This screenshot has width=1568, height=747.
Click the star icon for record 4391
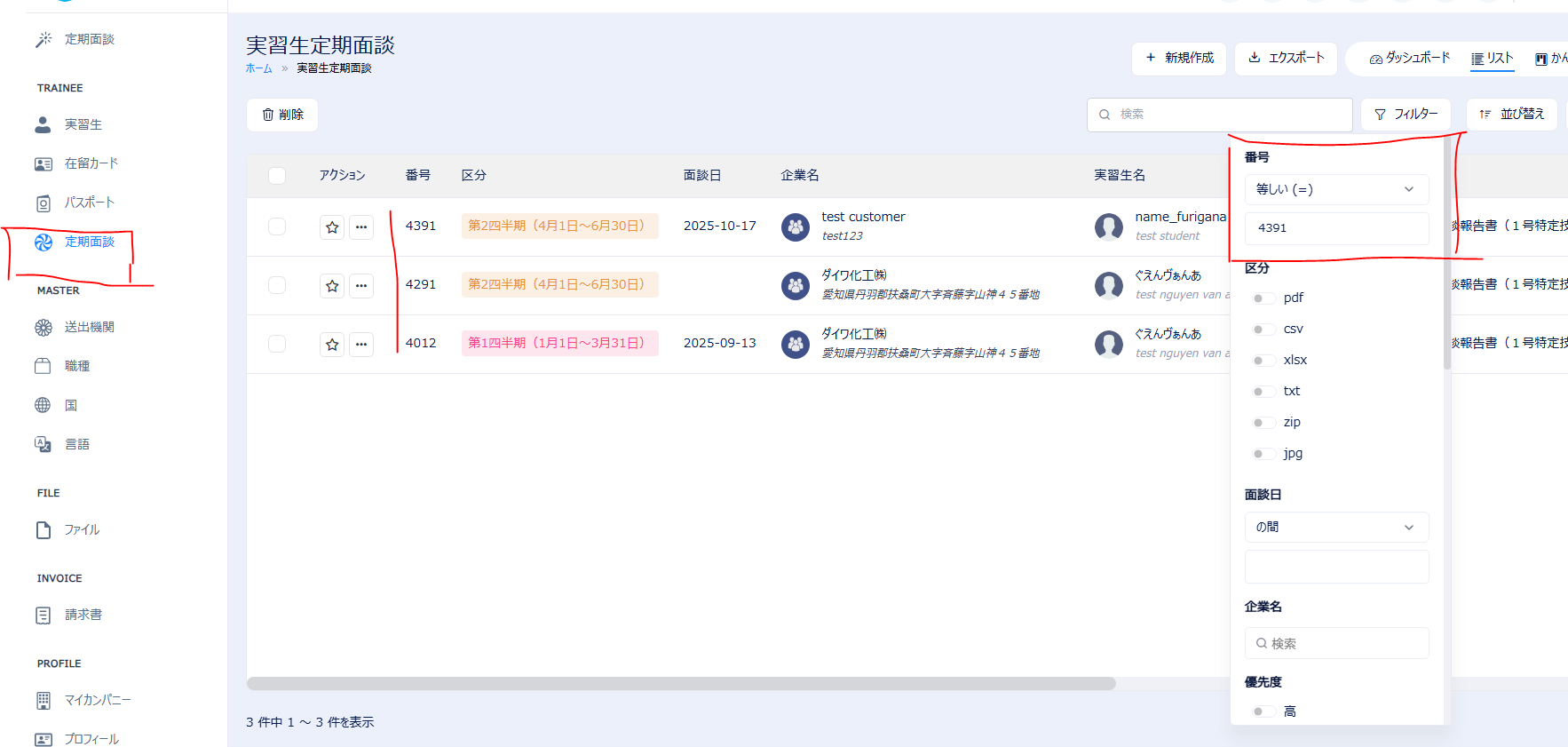[x=332, y=227]
